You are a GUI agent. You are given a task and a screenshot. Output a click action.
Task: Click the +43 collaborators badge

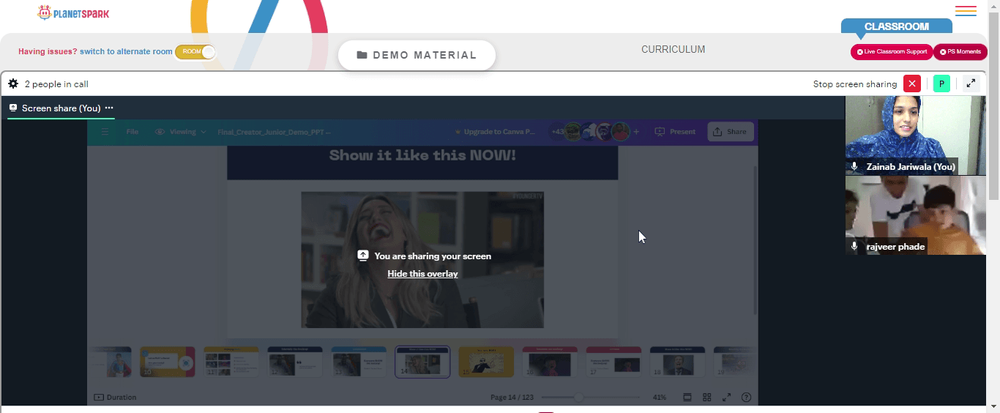tap(557, 132)
